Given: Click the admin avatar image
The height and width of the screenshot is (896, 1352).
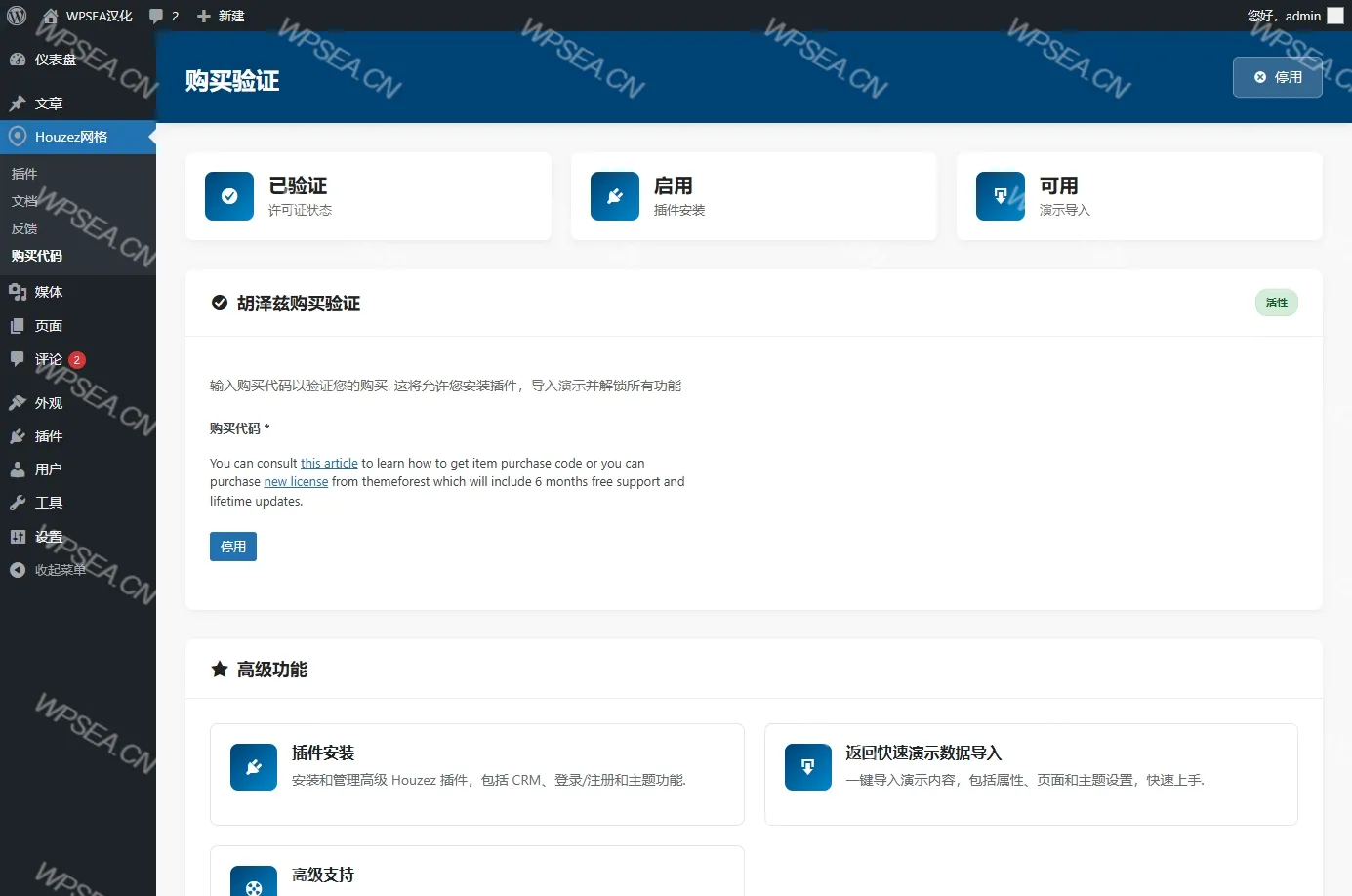Looking at the screenshot, I should coord(1335,16).
